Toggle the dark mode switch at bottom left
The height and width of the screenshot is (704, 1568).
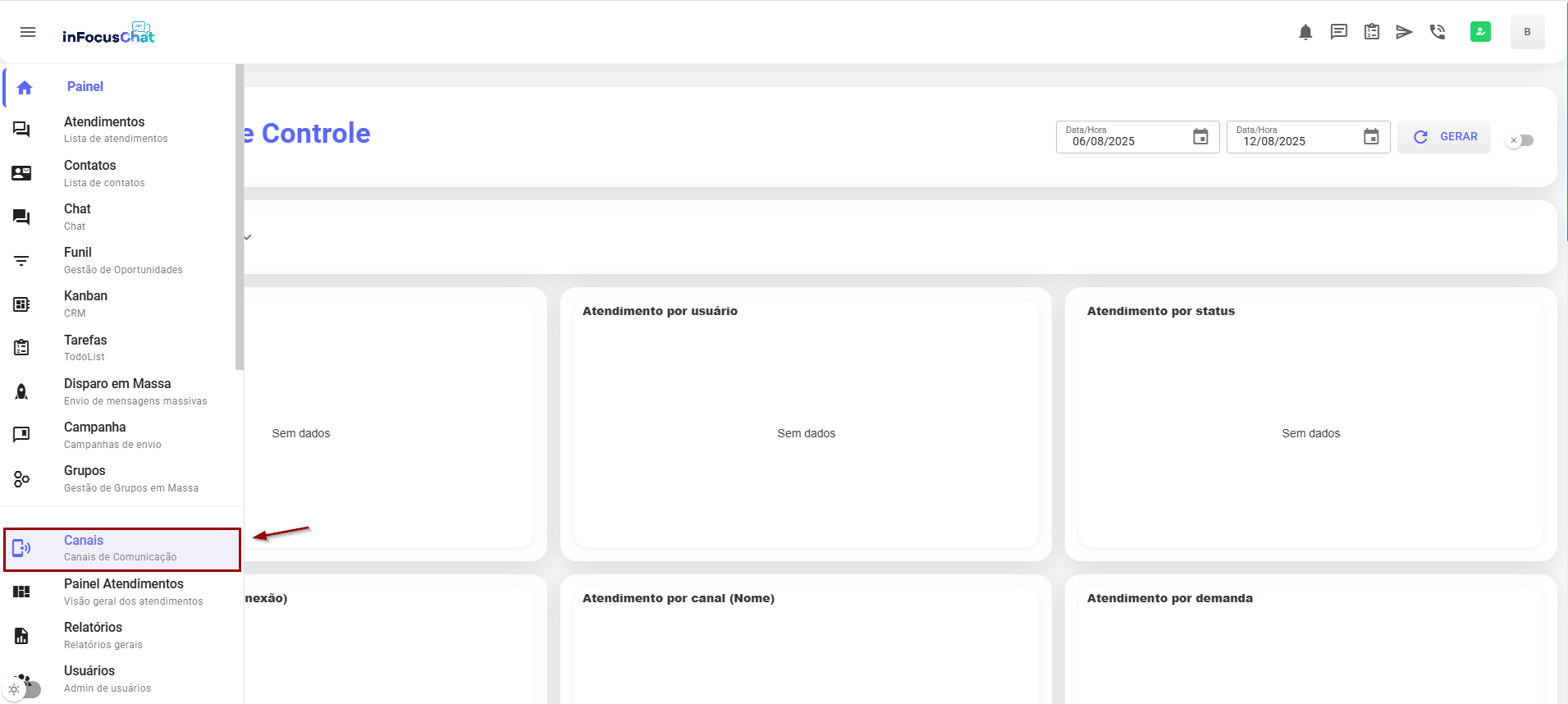23,689
